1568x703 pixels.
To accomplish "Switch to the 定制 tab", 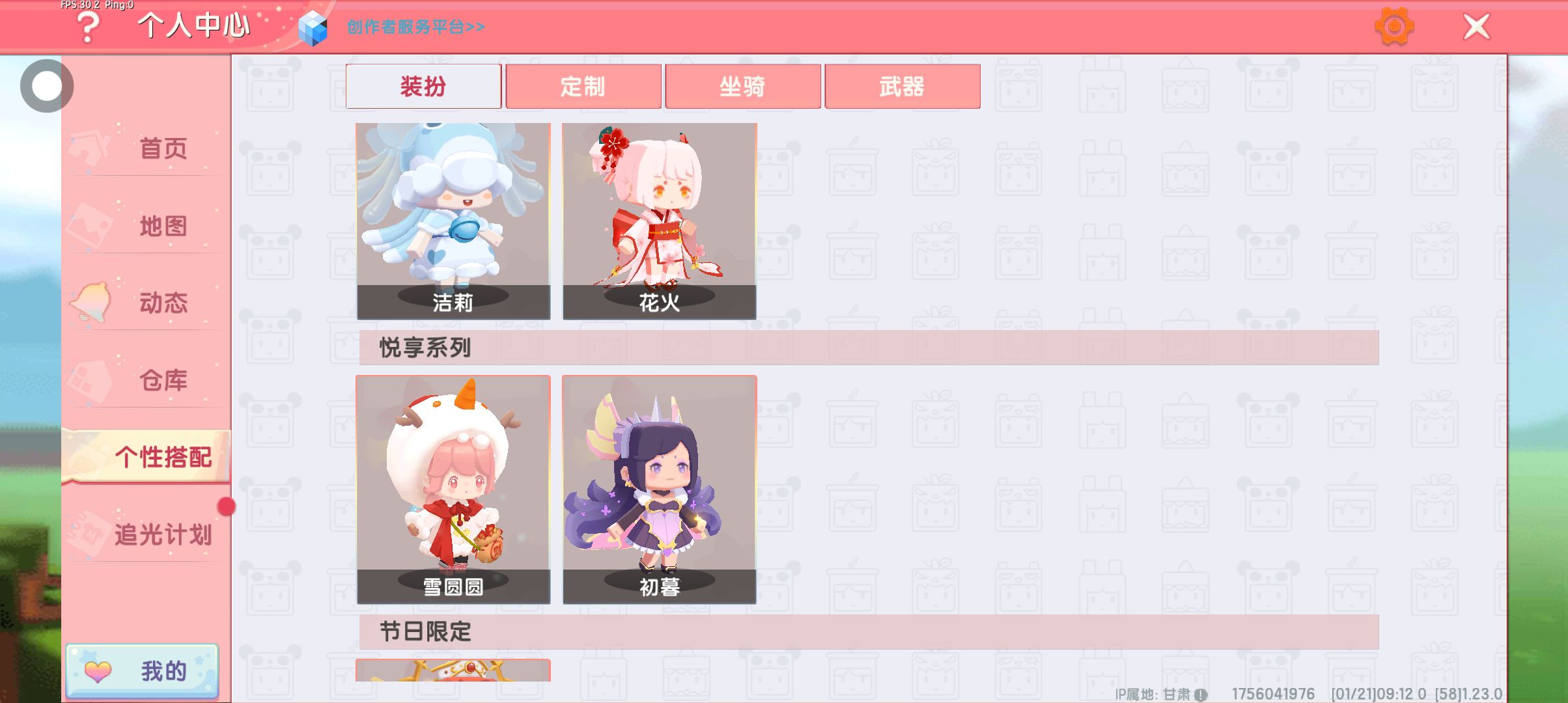I will tap(583, 86).
